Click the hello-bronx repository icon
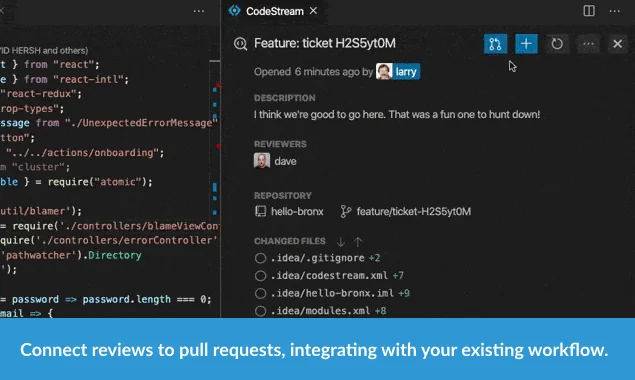 pos(260,211)
